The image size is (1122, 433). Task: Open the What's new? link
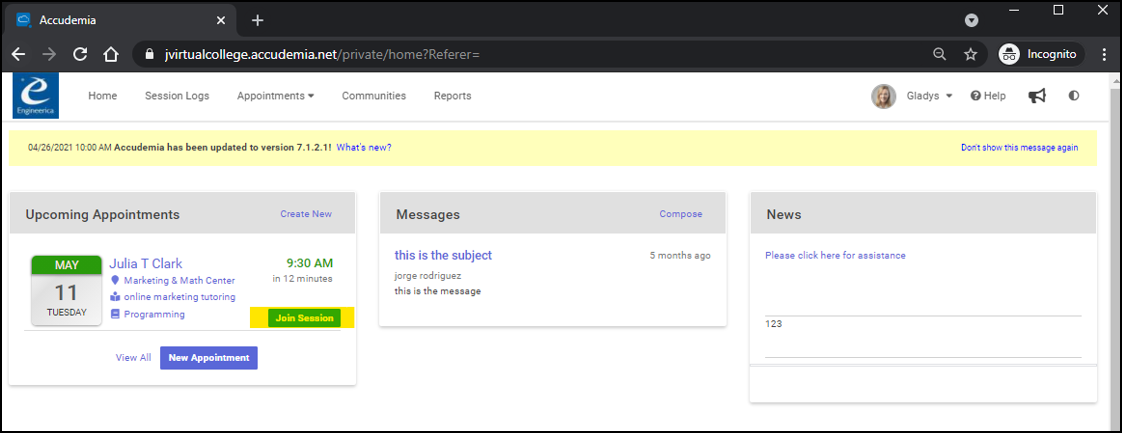pos(364,147)
